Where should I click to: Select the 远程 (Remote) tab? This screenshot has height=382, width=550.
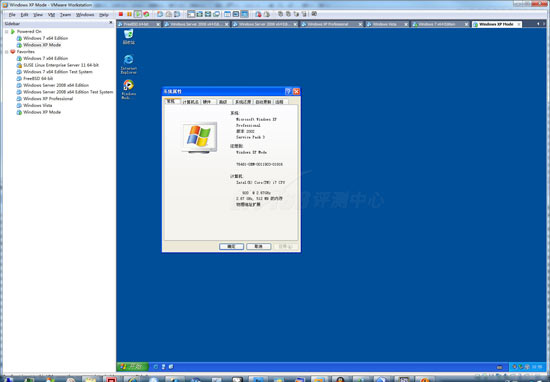point(280,102)
